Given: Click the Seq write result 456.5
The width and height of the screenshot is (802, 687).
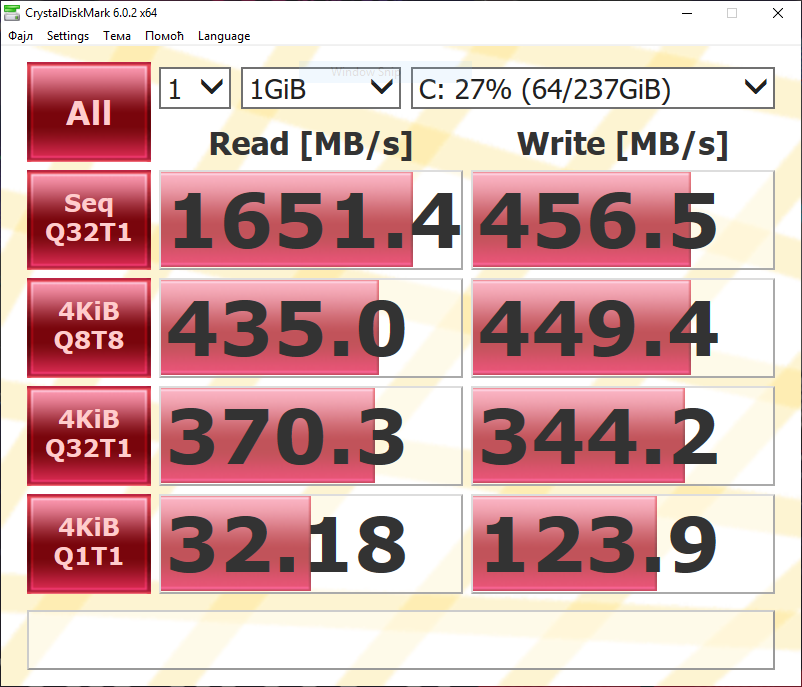Looking at the screenshot, I should coord(623,220).
